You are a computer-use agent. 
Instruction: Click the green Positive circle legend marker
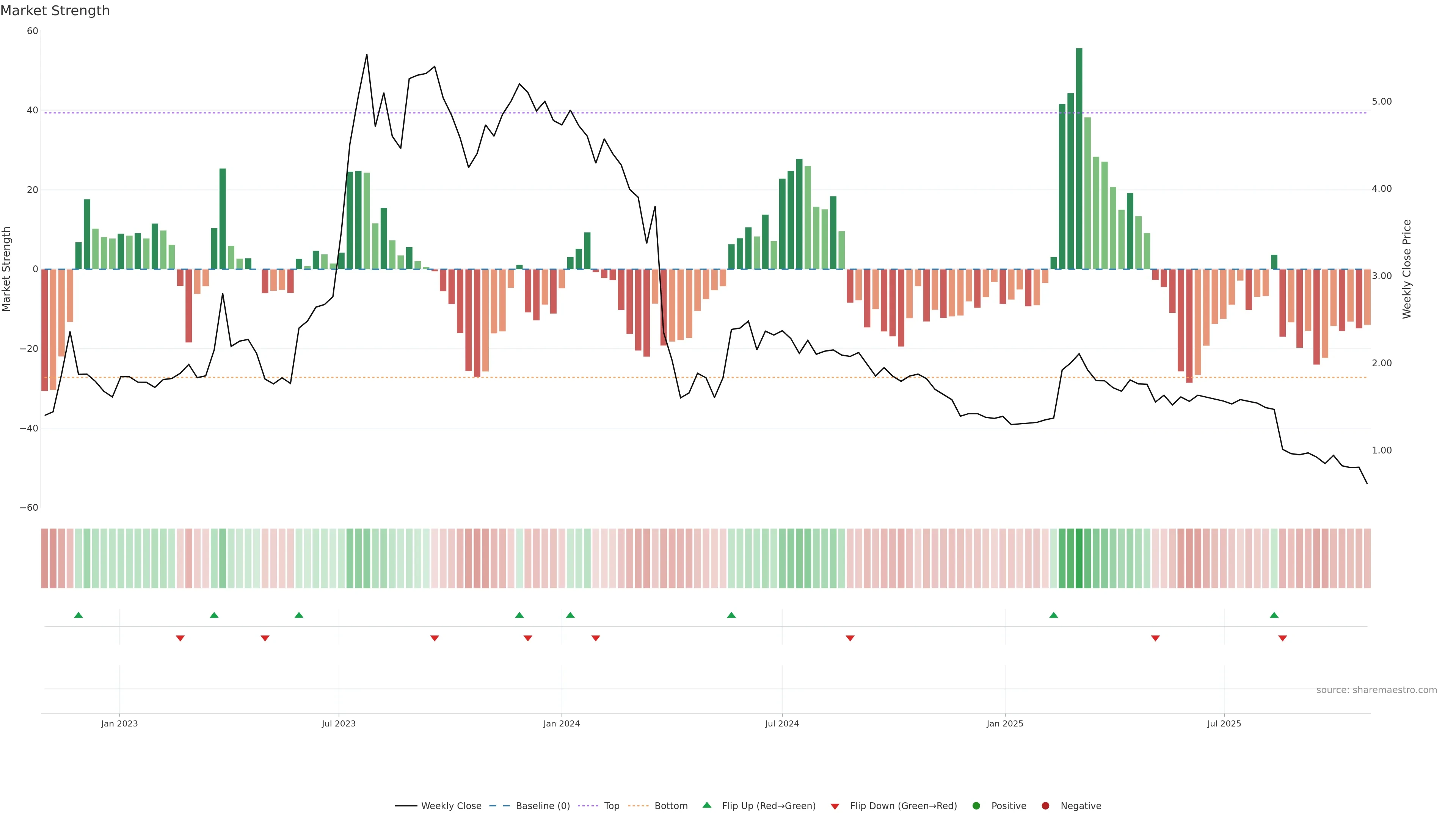coord(976,806)
